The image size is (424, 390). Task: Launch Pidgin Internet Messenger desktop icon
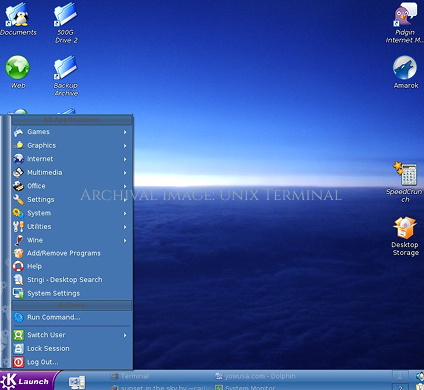[x=405, y=14]
